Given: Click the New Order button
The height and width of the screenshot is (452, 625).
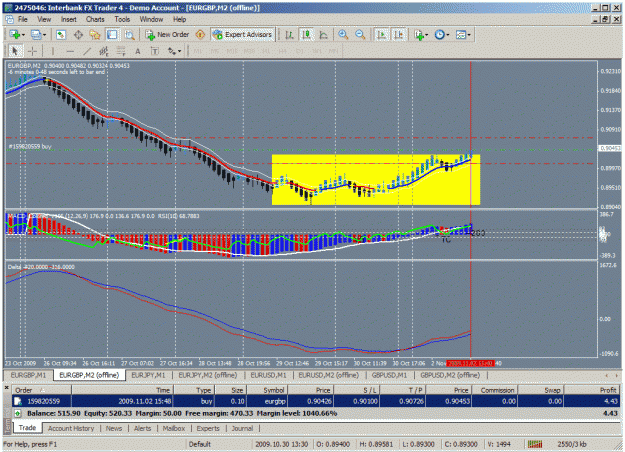Looking at the screenshot, I should (x=167, y=35).
